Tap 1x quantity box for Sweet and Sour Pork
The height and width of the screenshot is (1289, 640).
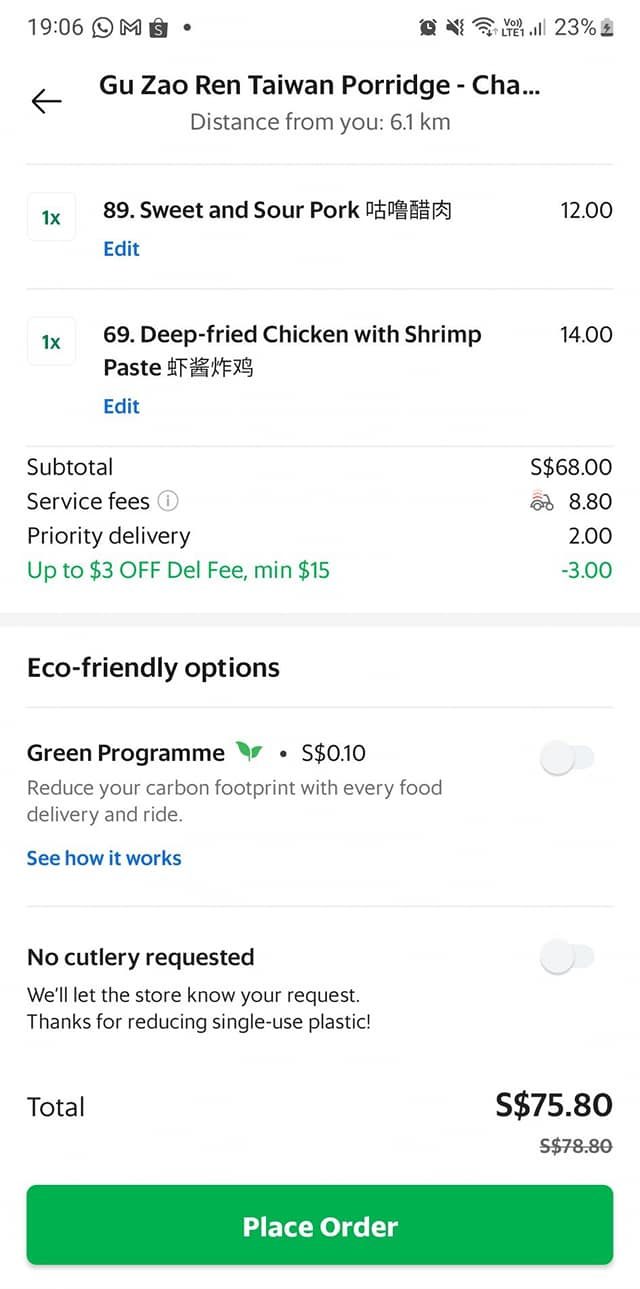pyautogui.click(x=51, y=217)
